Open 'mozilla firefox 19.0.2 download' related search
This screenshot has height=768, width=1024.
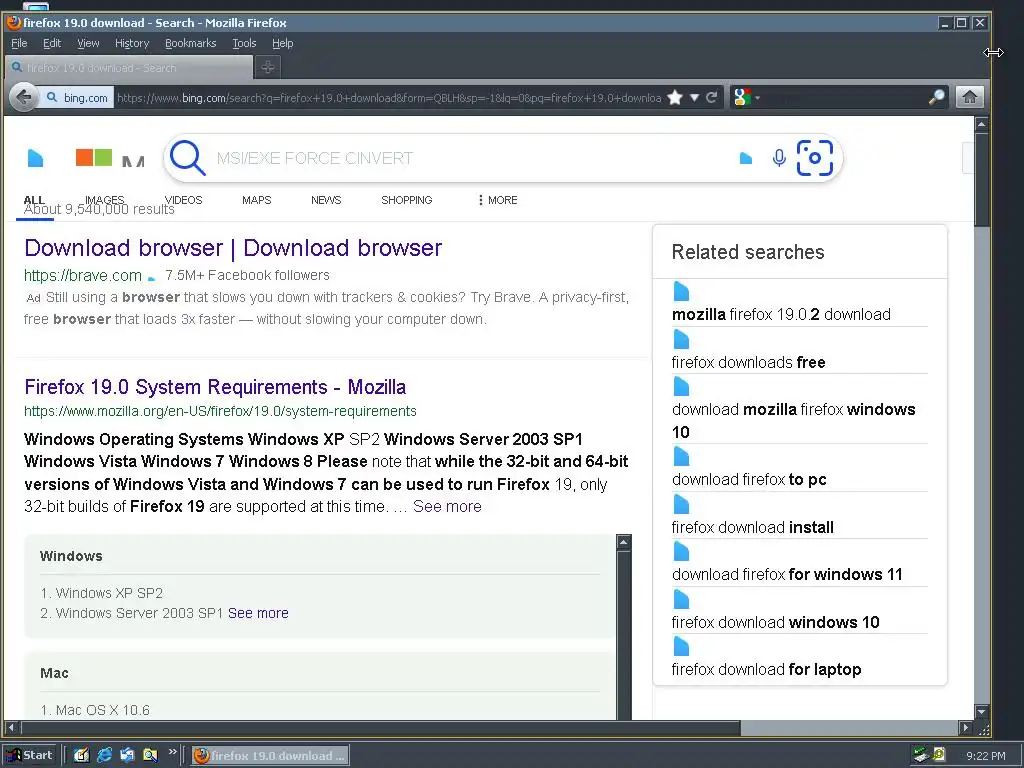[781, 314]
